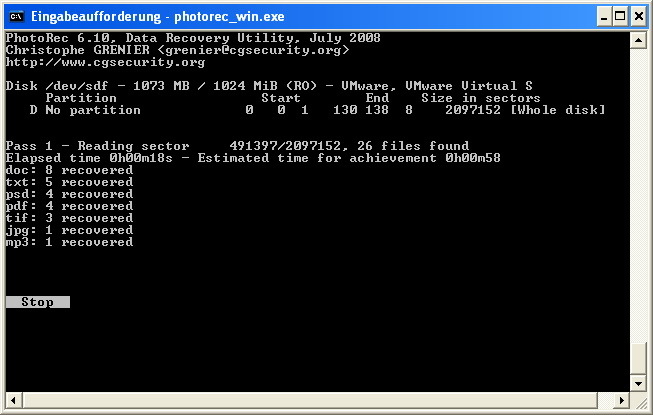Click the 'No partition' row
This screenshot has width=653, height=415.
point(317,110)
